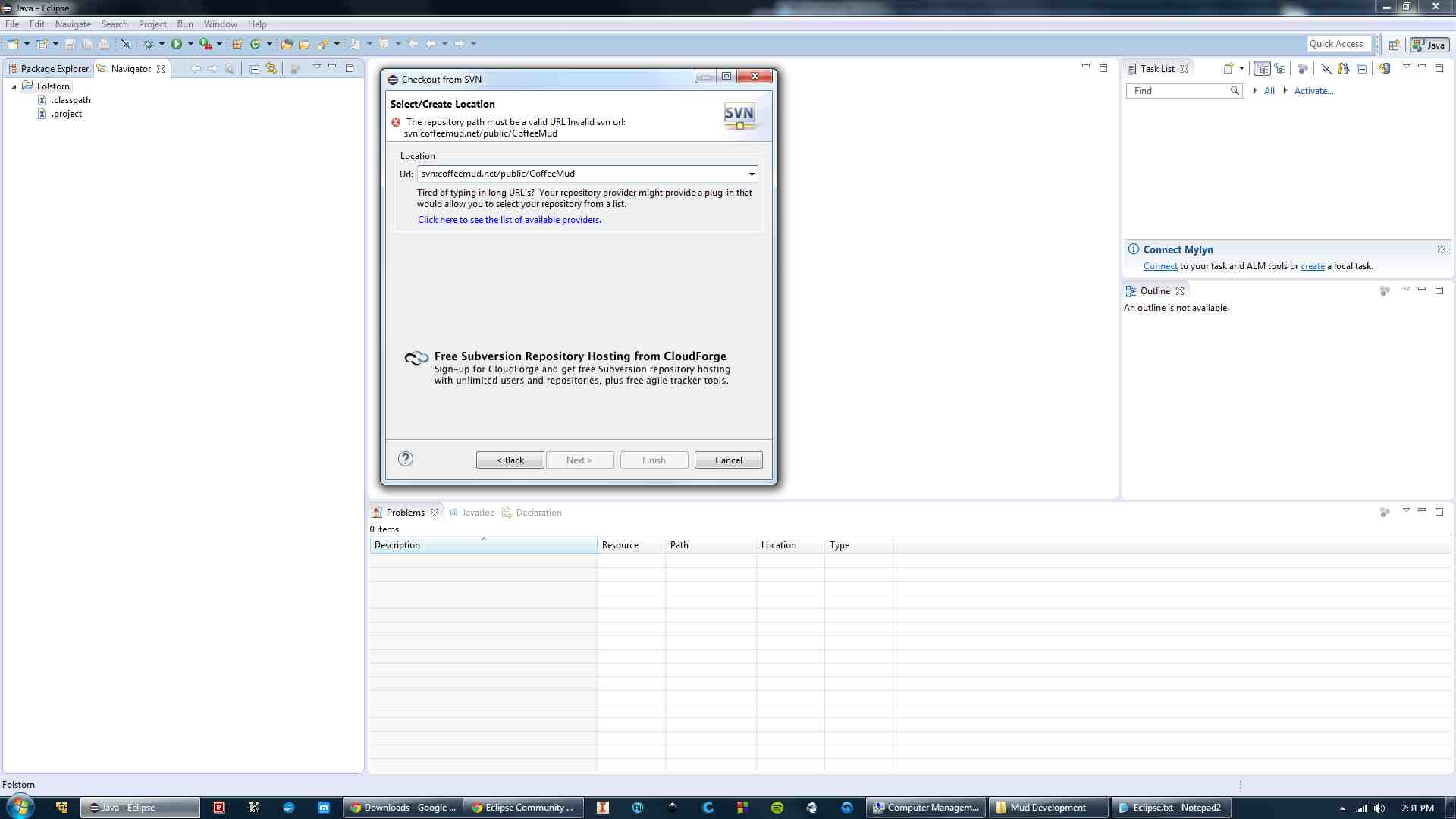
Task: Open Mud Development in taskbar
Action: 1048,808
